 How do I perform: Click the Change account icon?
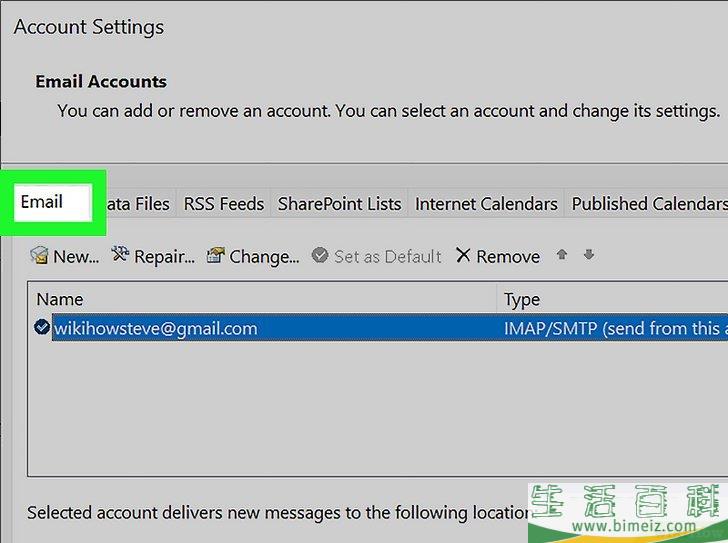[215, 255]
